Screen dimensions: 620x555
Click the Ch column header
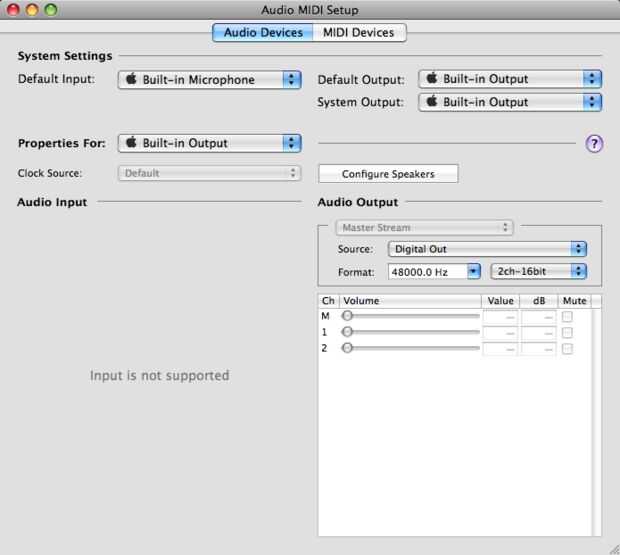329,301
